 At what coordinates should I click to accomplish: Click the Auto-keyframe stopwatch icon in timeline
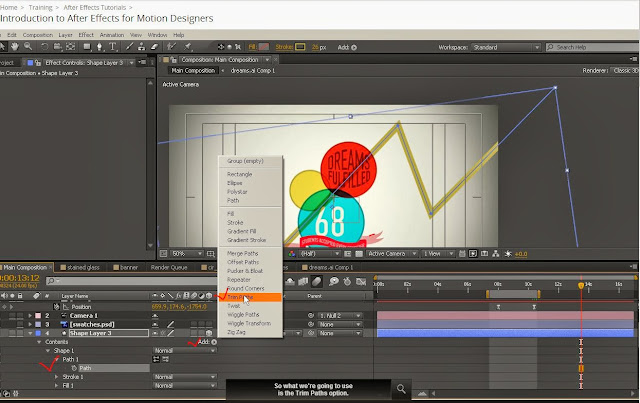point(347,281)
